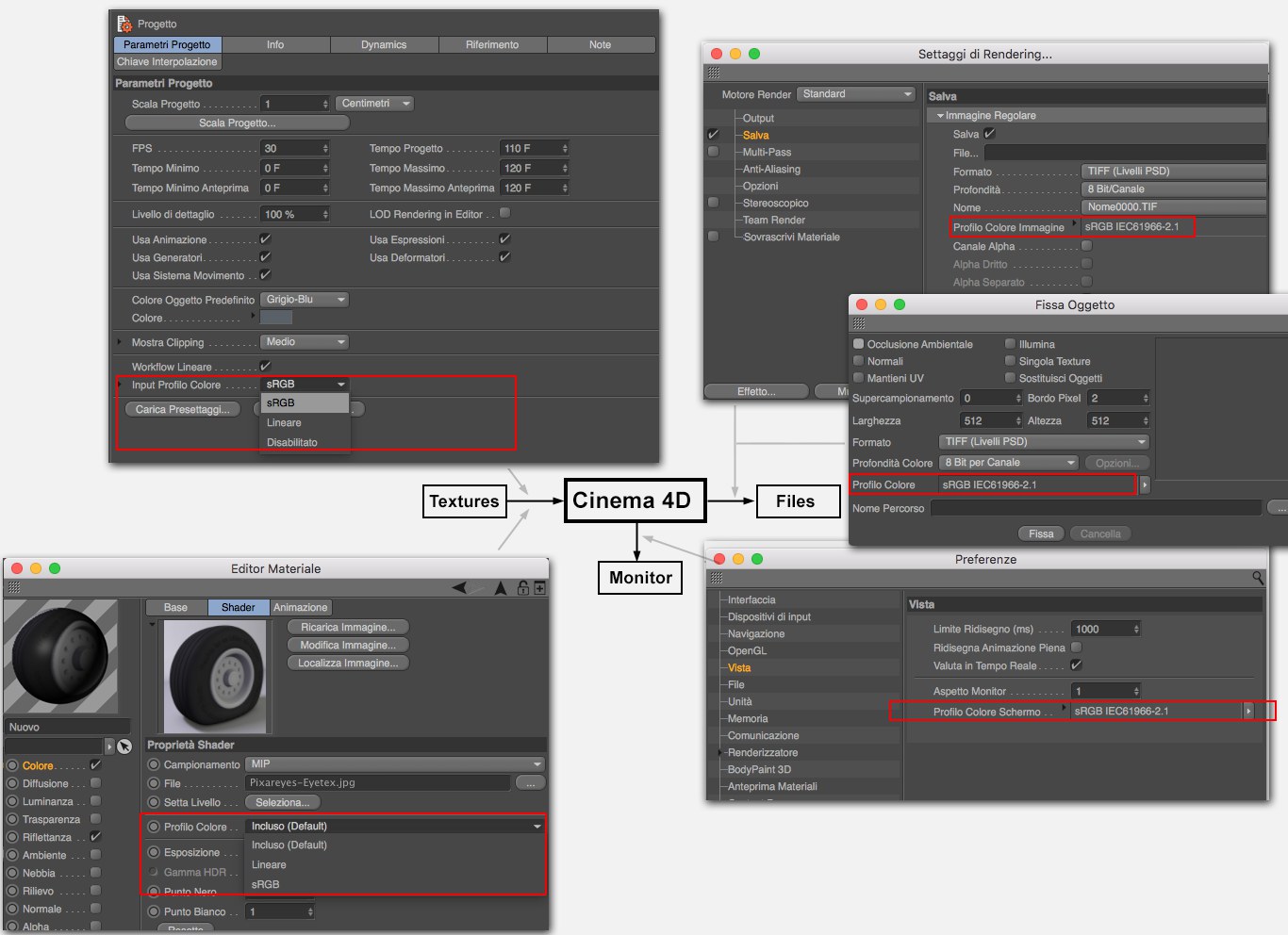The height and width of the screenshot is (935, 1288).
Task: Open Mostra Clipping Medio dropdown
Action: [305, 342]
